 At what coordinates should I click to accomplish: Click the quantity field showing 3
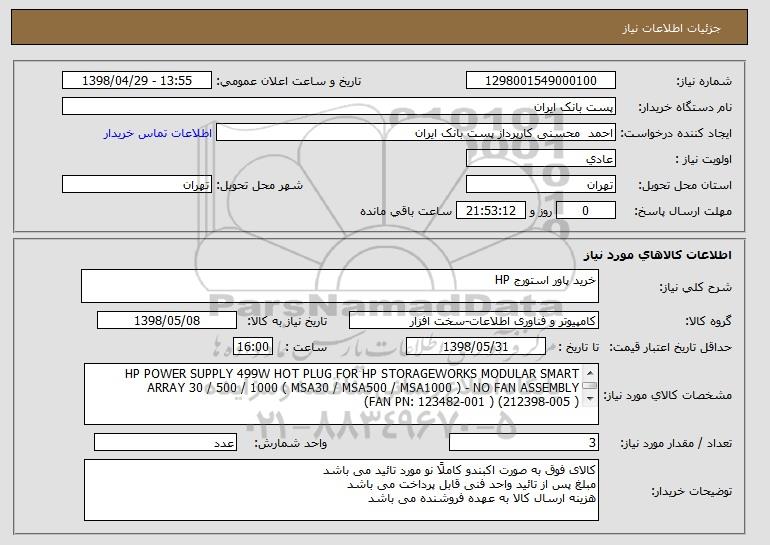pyautogui.click(x=524, y=442)
